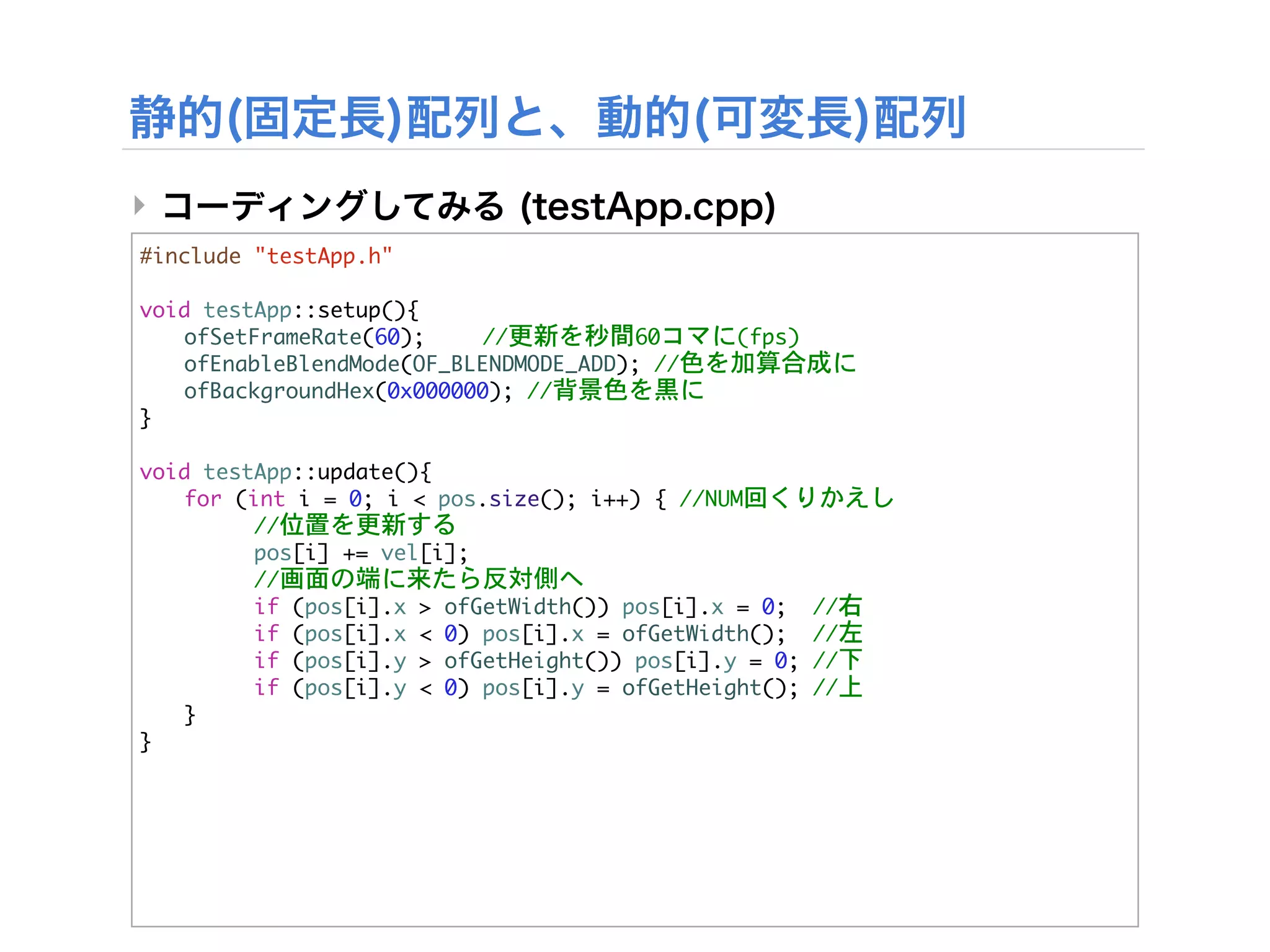Click the if line with pos[i].x > ofGetWidth()
Image resolution: width=1270 pixels, height=952 pixels.
[x=520, y=607]
